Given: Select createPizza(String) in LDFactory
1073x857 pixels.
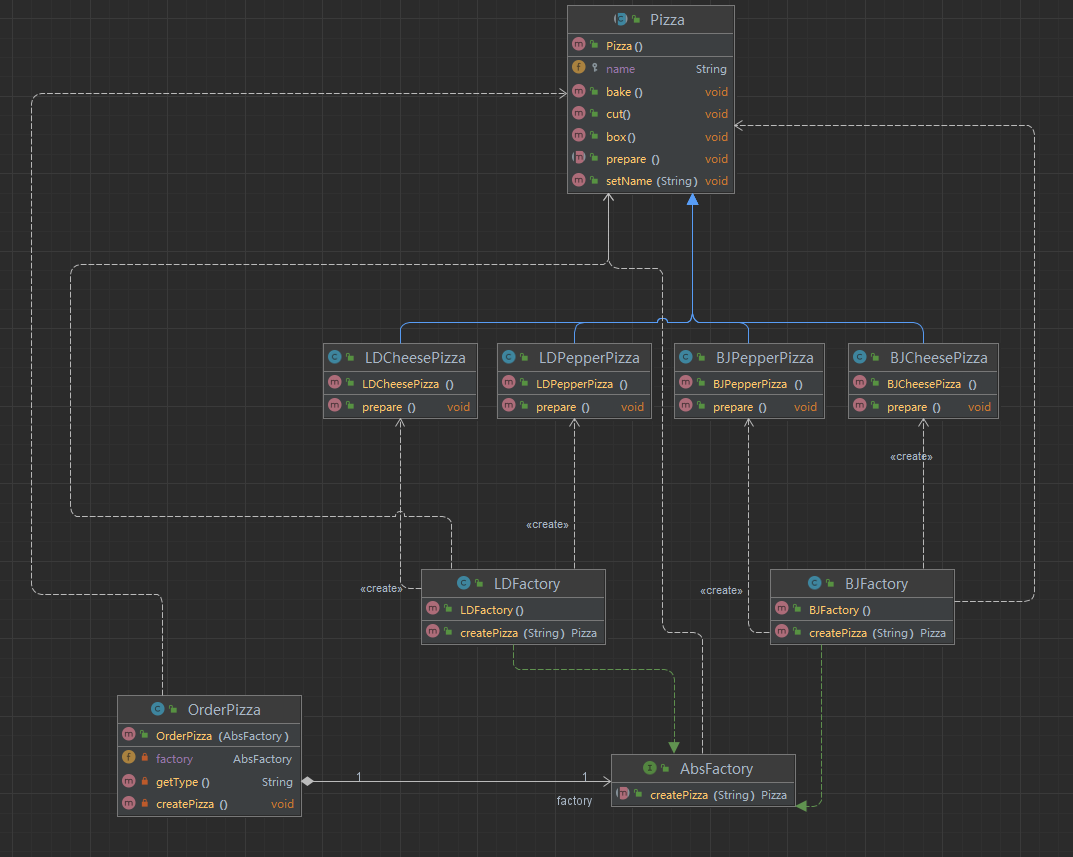Looking at the screenshot, I should tap(513, 632).
